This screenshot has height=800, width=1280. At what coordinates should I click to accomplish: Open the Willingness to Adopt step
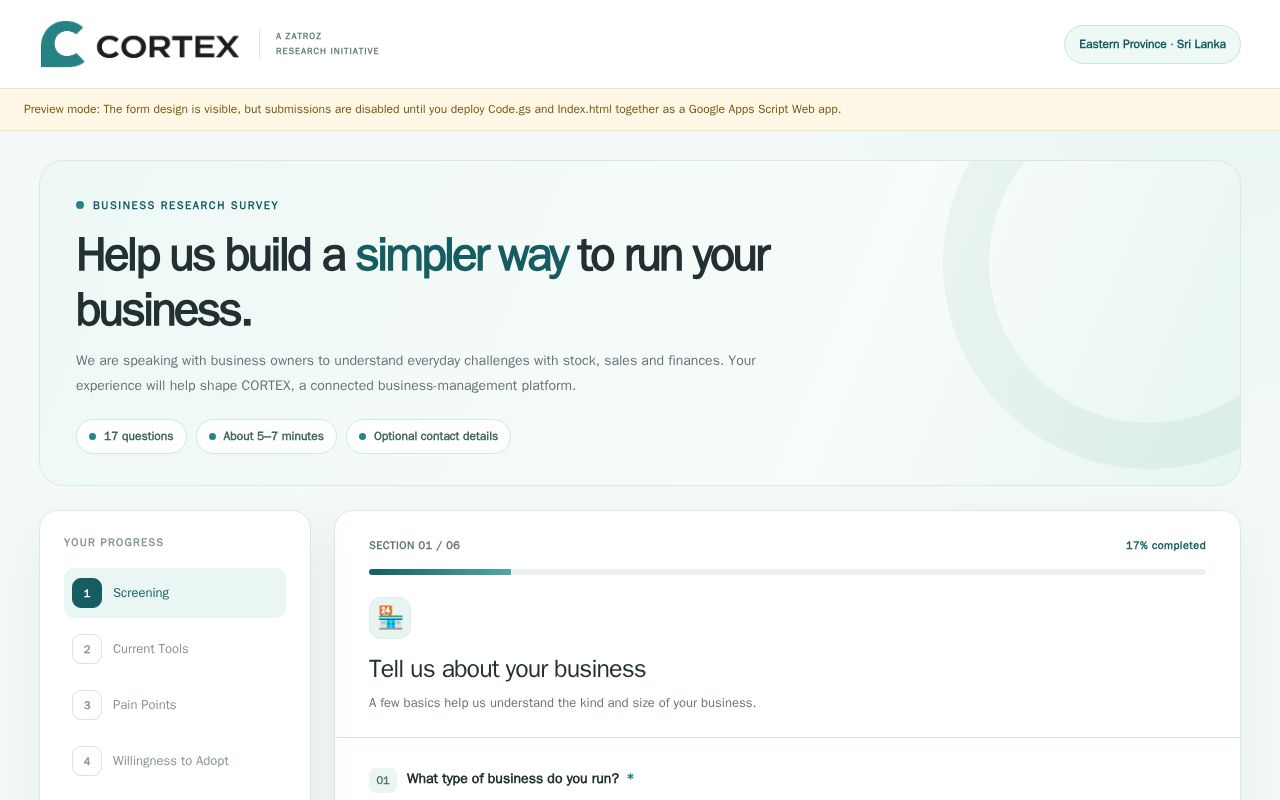coord(175,761)
